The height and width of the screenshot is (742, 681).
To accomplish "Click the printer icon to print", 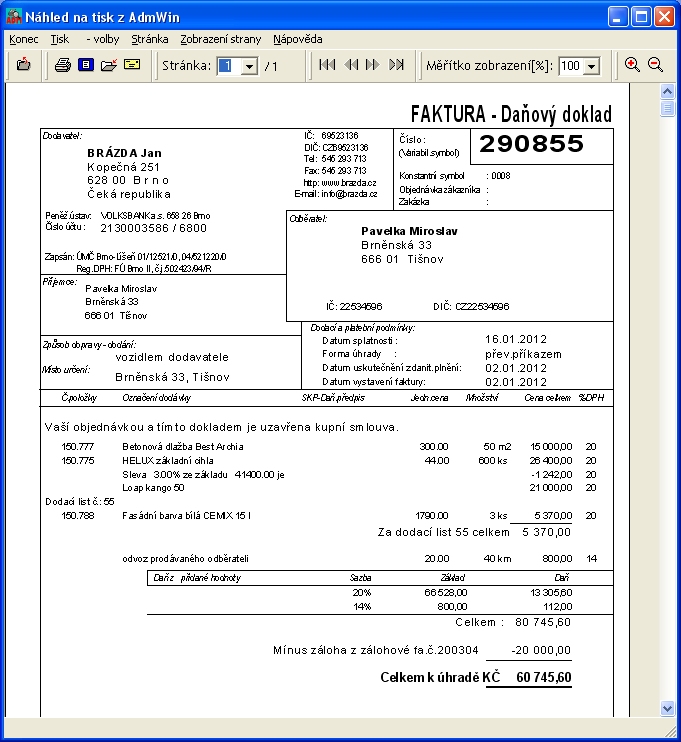I will pos(62,65).
